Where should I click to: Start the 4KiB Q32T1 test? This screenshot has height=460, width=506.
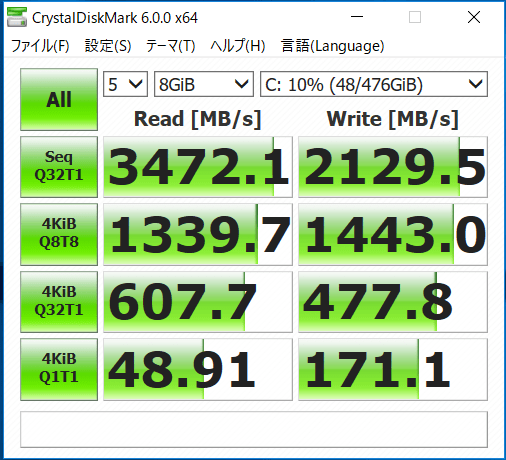point(59,302)
